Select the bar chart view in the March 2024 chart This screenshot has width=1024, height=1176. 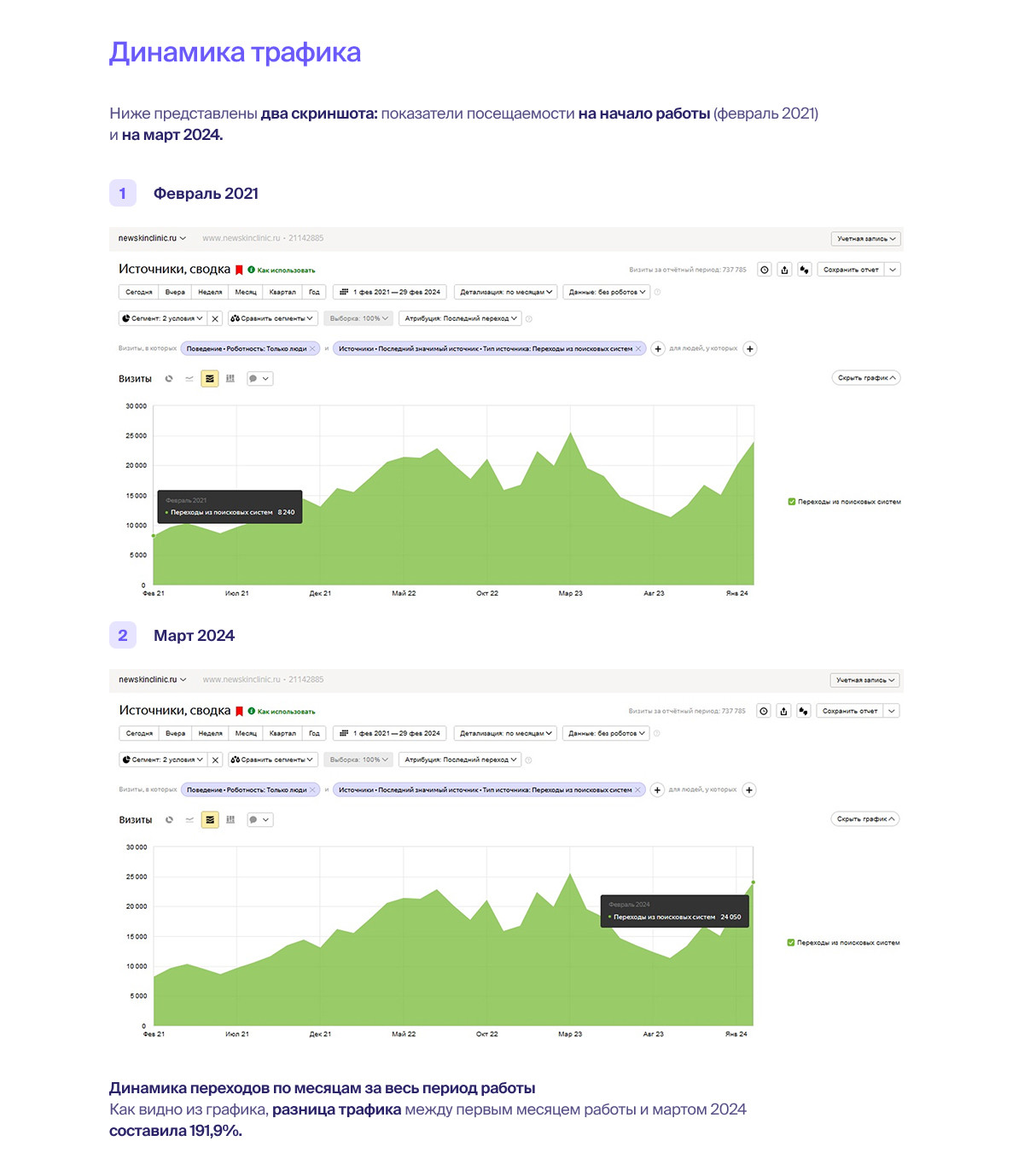(x=230, y=820)
